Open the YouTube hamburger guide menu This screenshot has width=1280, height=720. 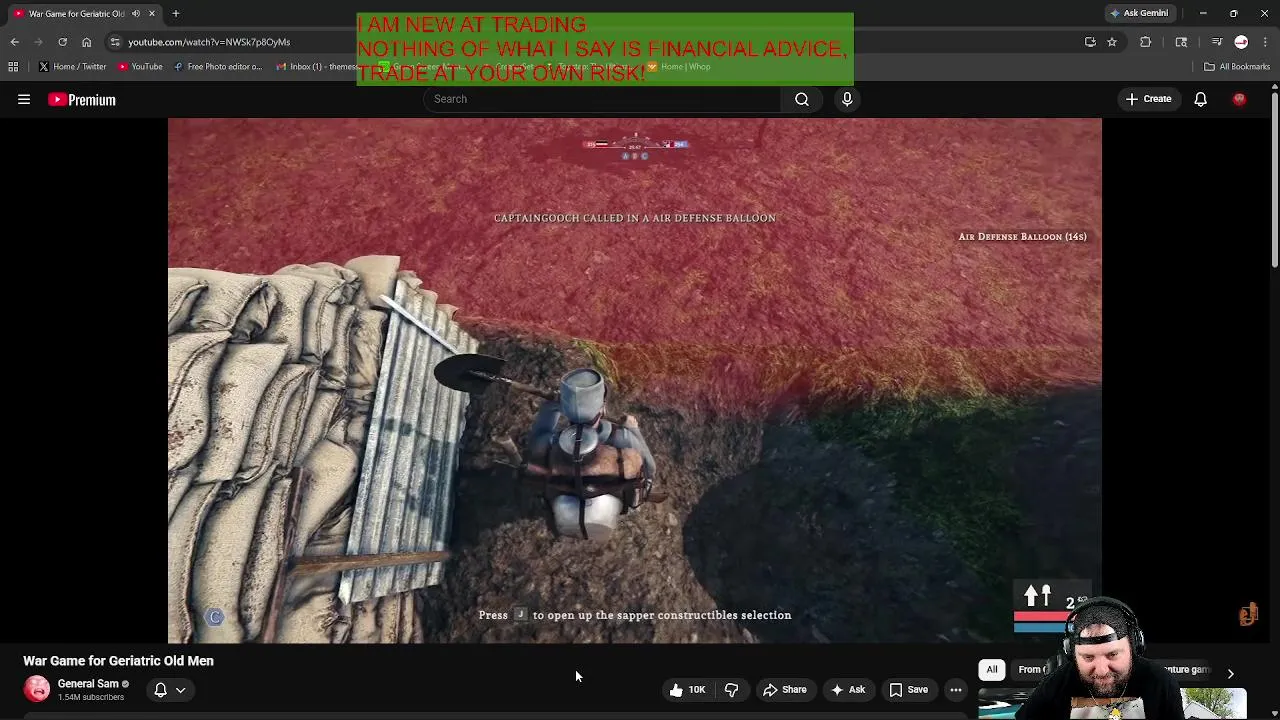[x=24, y=99]
